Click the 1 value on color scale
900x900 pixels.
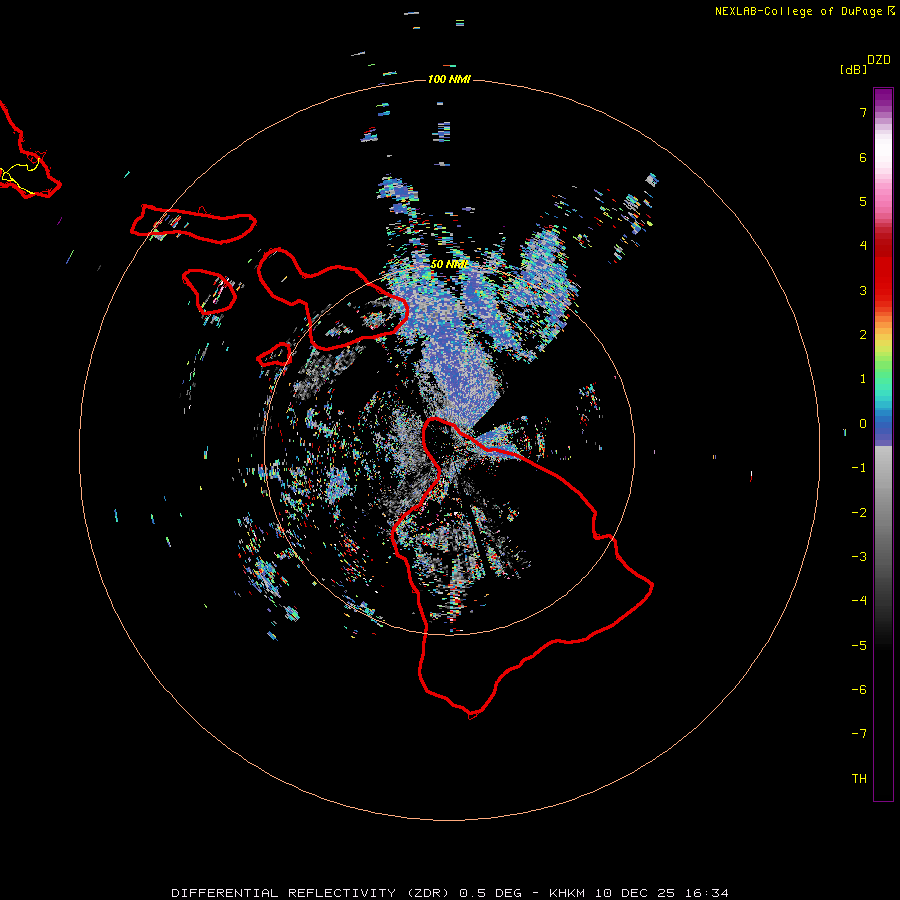(863, 379)
